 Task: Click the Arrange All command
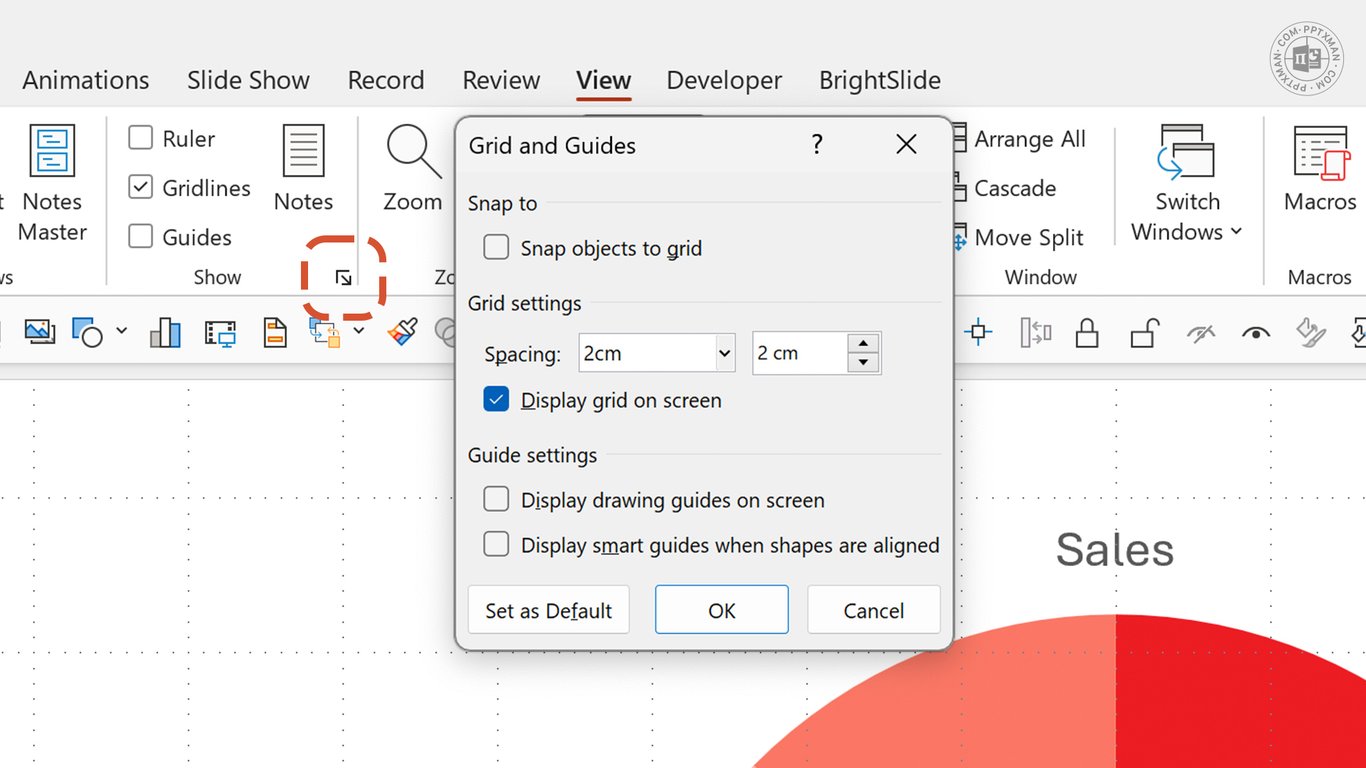tap(1020, 139)
